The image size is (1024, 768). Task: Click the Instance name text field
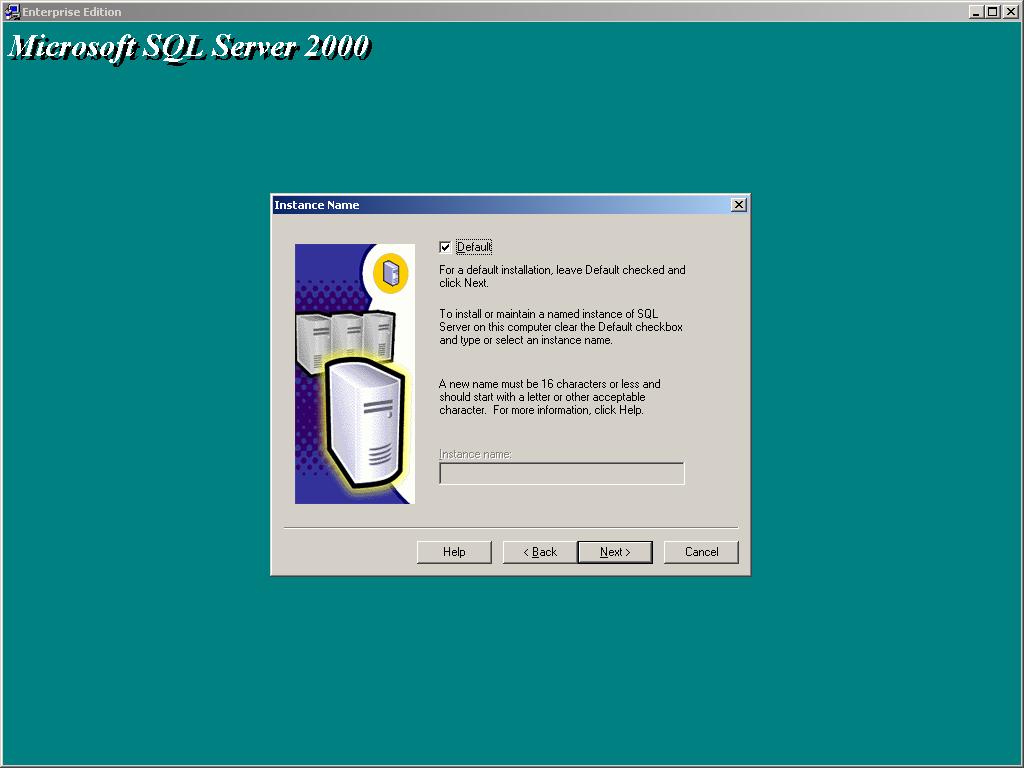pyautogui.click(x=562, y=473)
